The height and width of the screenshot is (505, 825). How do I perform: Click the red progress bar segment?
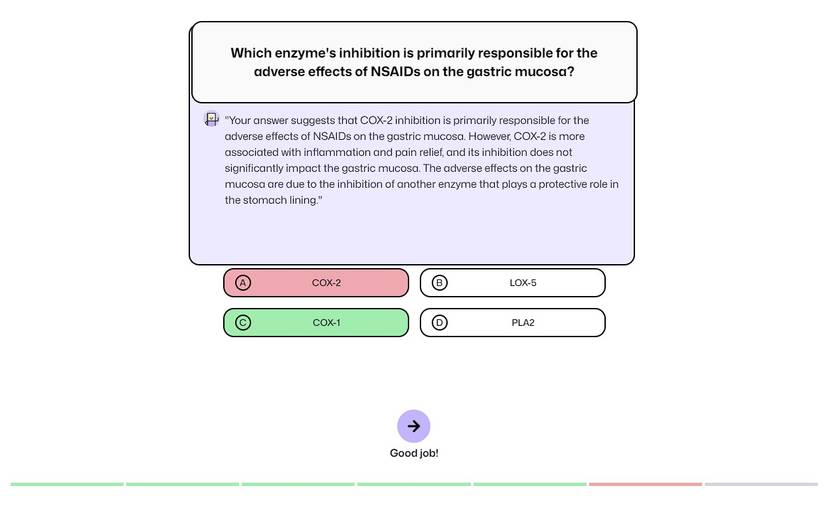tap(645, 484)
